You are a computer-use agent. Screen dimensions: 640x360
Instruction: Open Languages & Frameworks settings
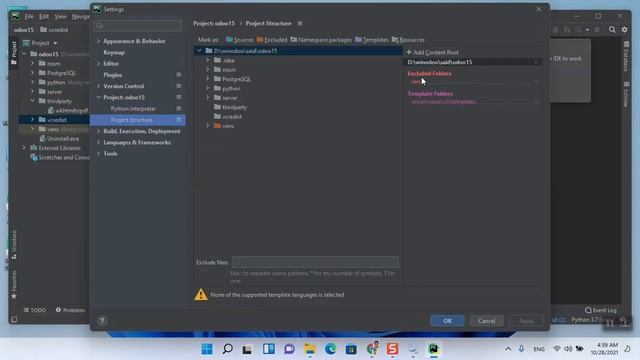(137, 142)
